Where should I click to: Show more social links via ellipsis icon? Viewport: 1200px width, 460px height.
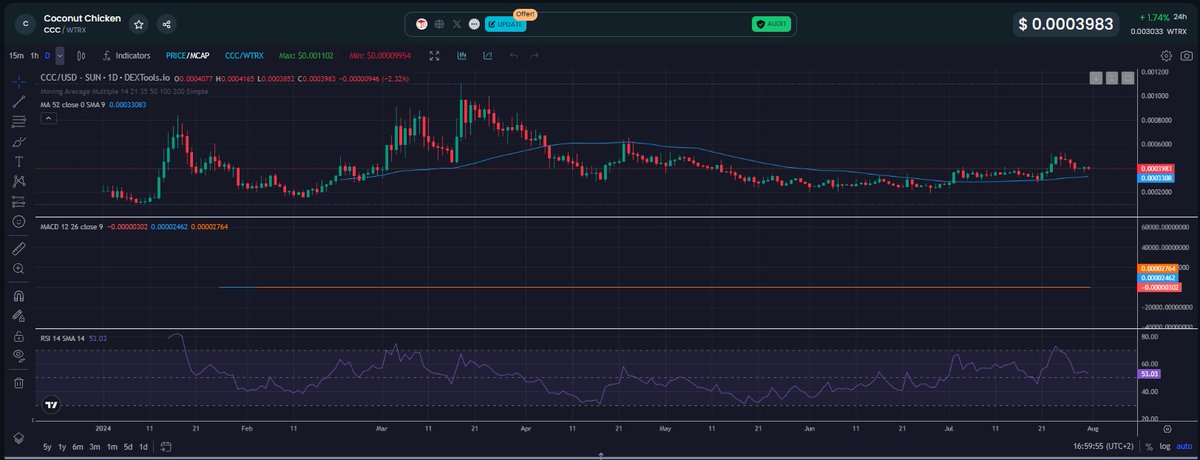pos(473,23)
